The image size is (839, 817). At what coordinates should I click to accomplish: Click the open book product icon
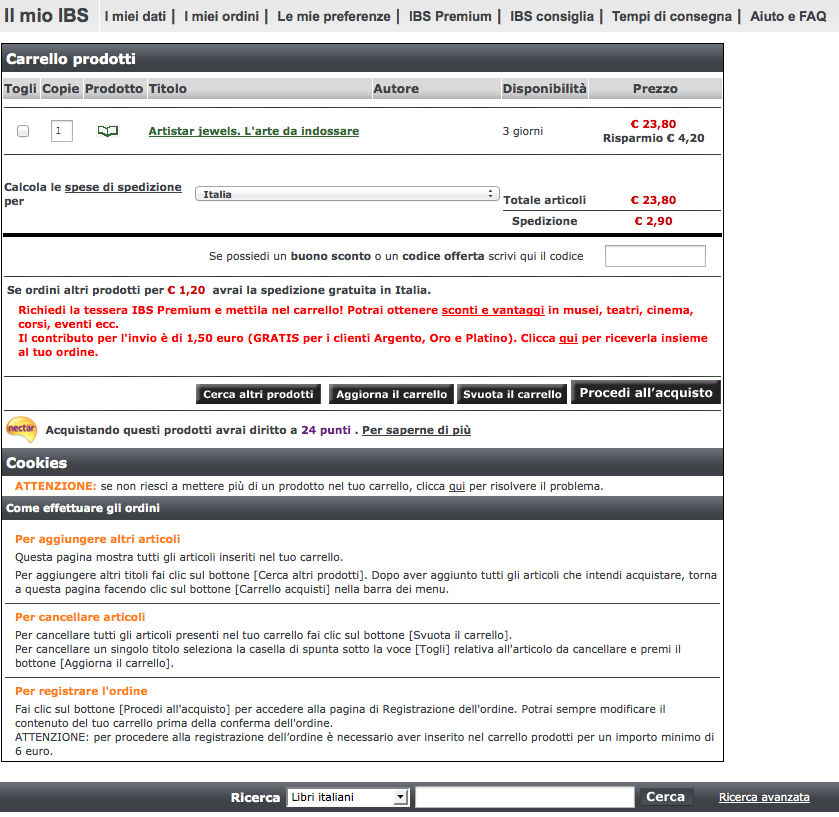[x=108, y=131]
